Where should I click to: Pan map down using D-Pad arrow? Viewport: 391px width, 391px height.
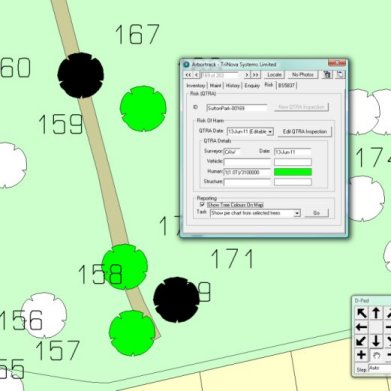[376, 341]
